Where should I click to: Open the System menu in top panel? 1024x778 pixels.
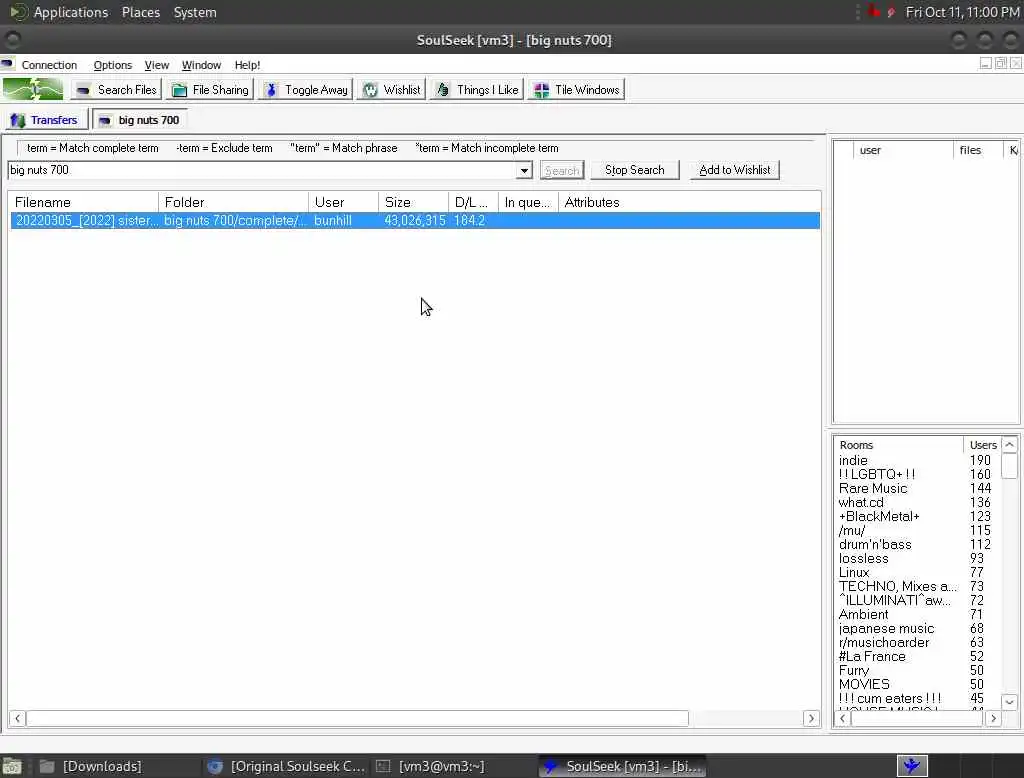tap(195, 12)
